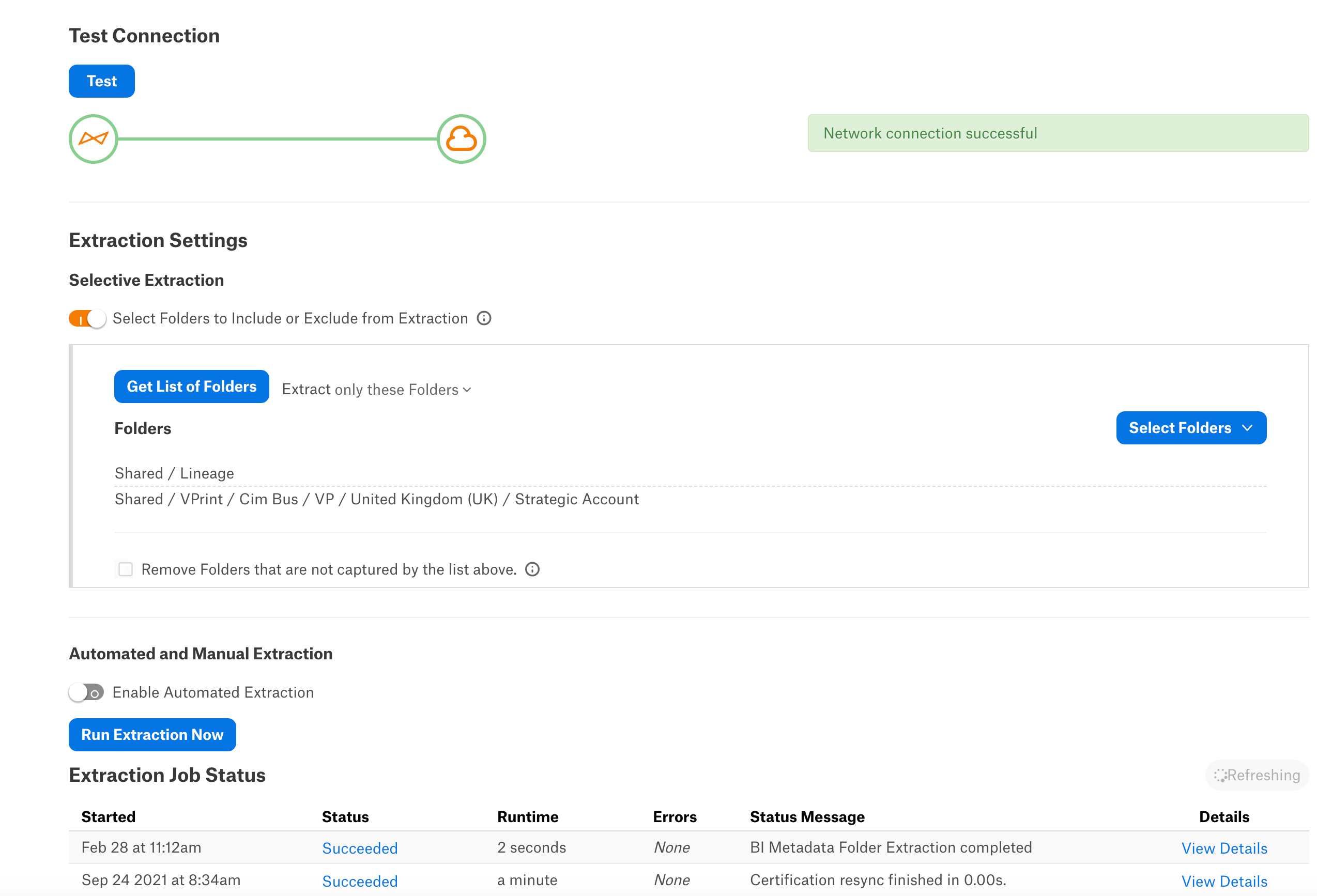Click the Status Message column header

[x=807, y=817]
